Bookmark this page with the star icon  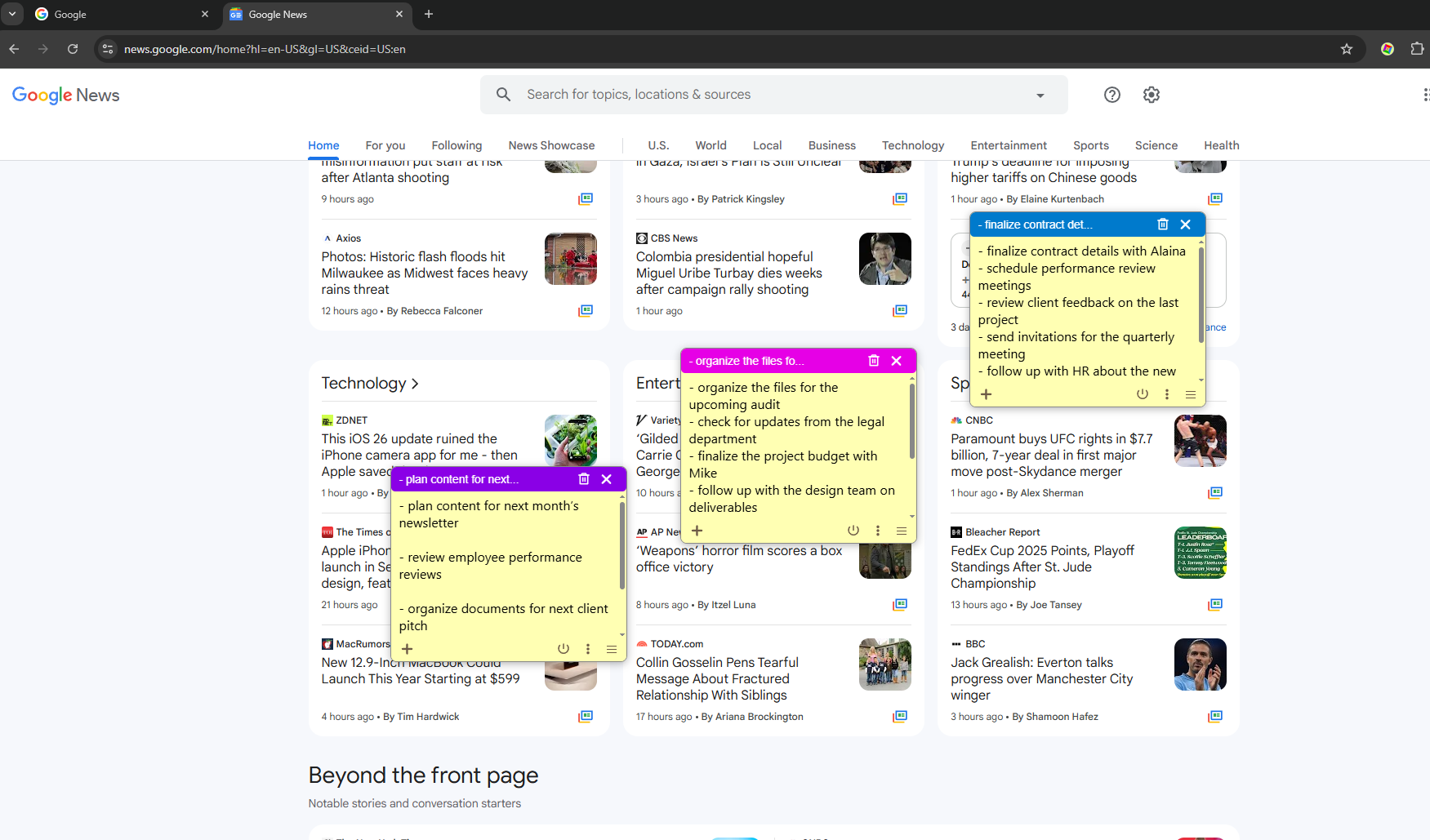coord(1347,49)
